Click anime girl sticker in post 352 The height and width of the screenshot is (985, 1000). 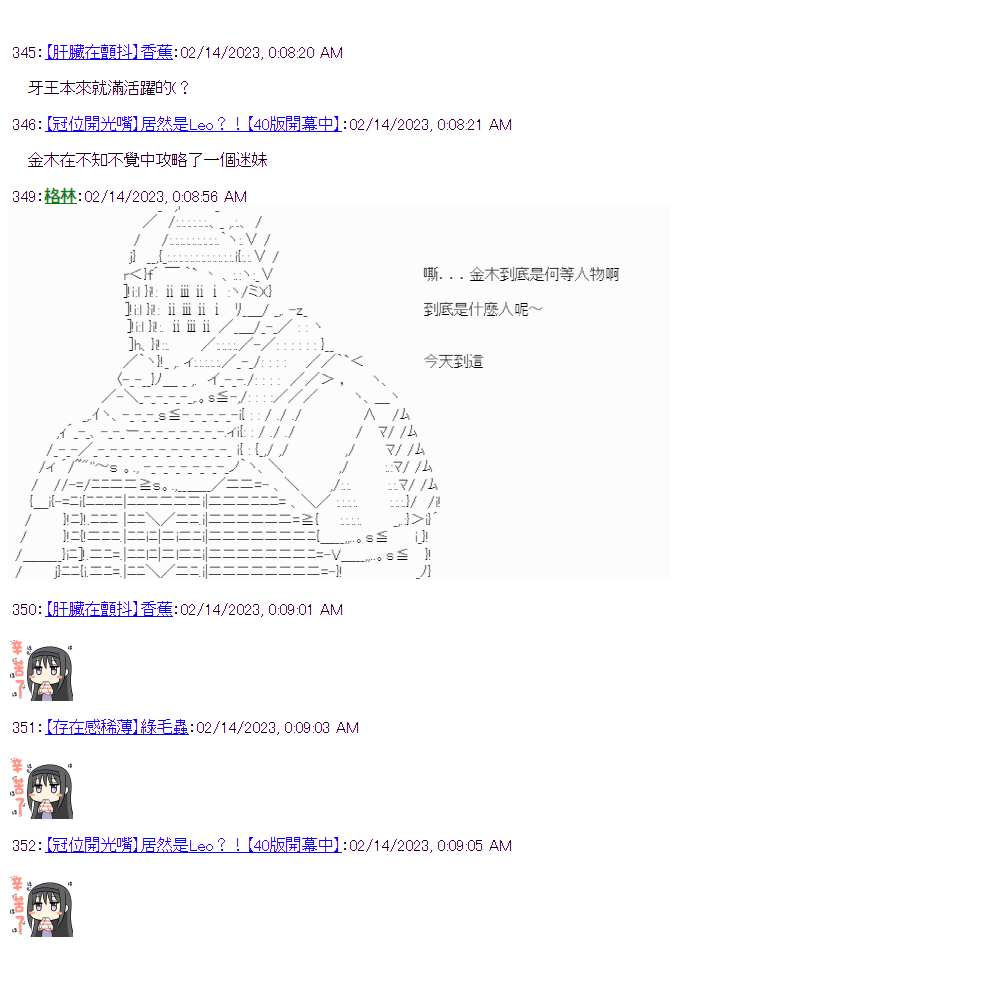(x=42, y=907)
